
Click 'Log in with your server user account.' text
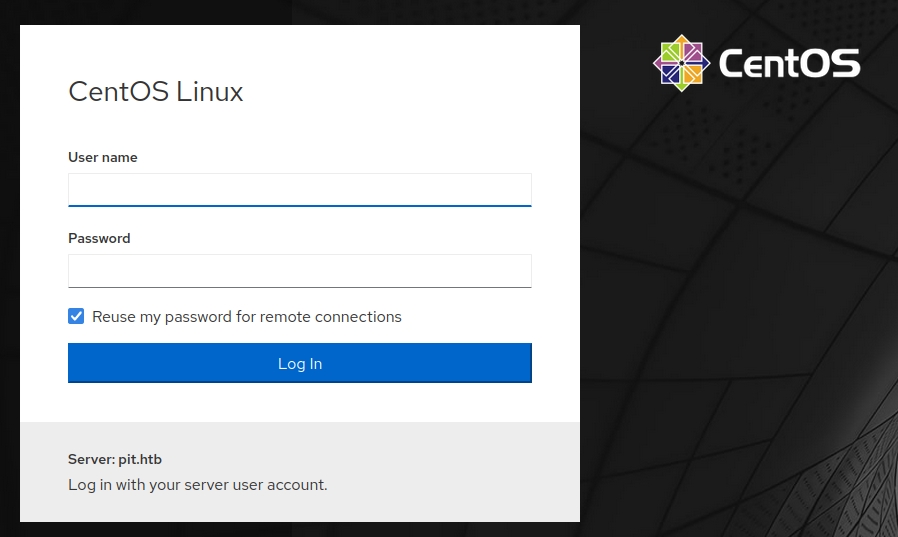click(x=197, y=485)
